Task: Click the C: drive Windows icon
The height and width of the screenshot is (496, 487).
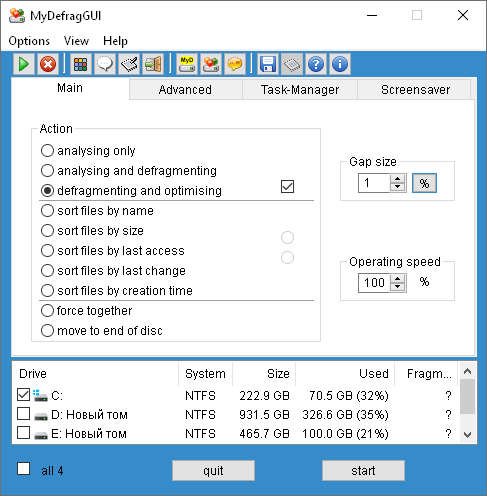Action: (40, 395)
